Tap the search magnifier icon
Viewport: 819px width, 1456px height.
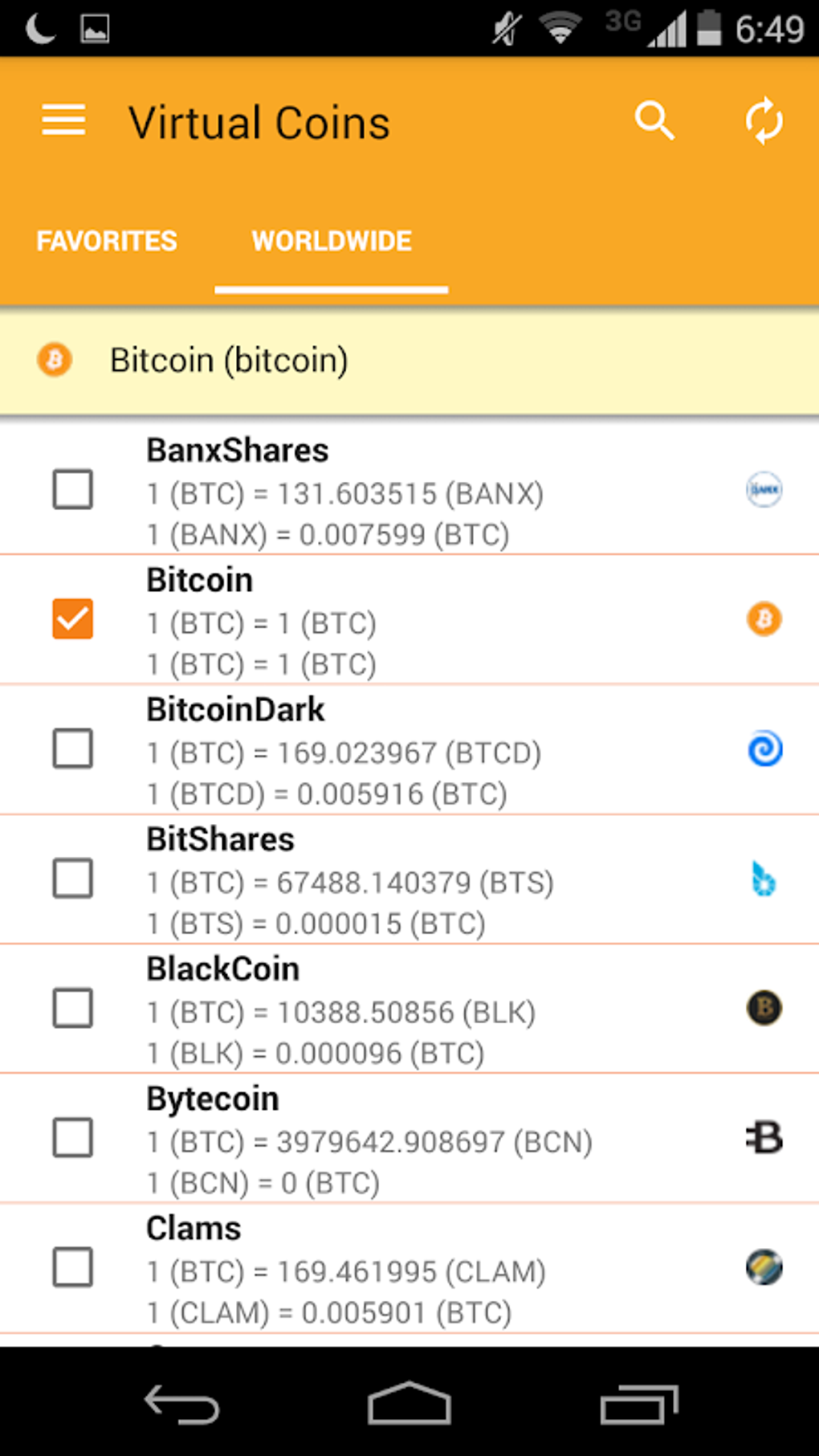pyautogui.click(x=654, y=121)
